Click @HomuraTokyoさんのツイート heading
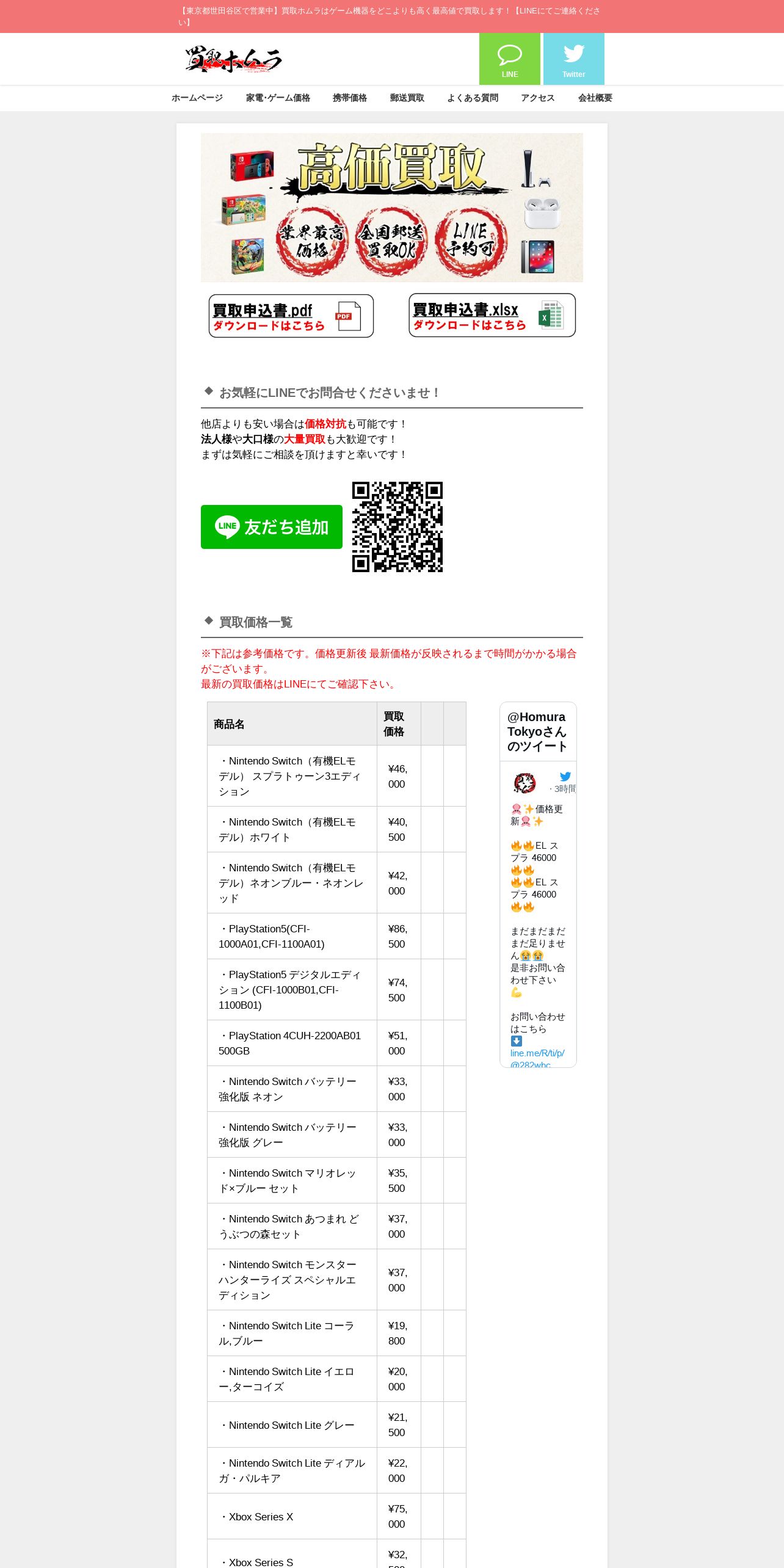 pos(537,731)
